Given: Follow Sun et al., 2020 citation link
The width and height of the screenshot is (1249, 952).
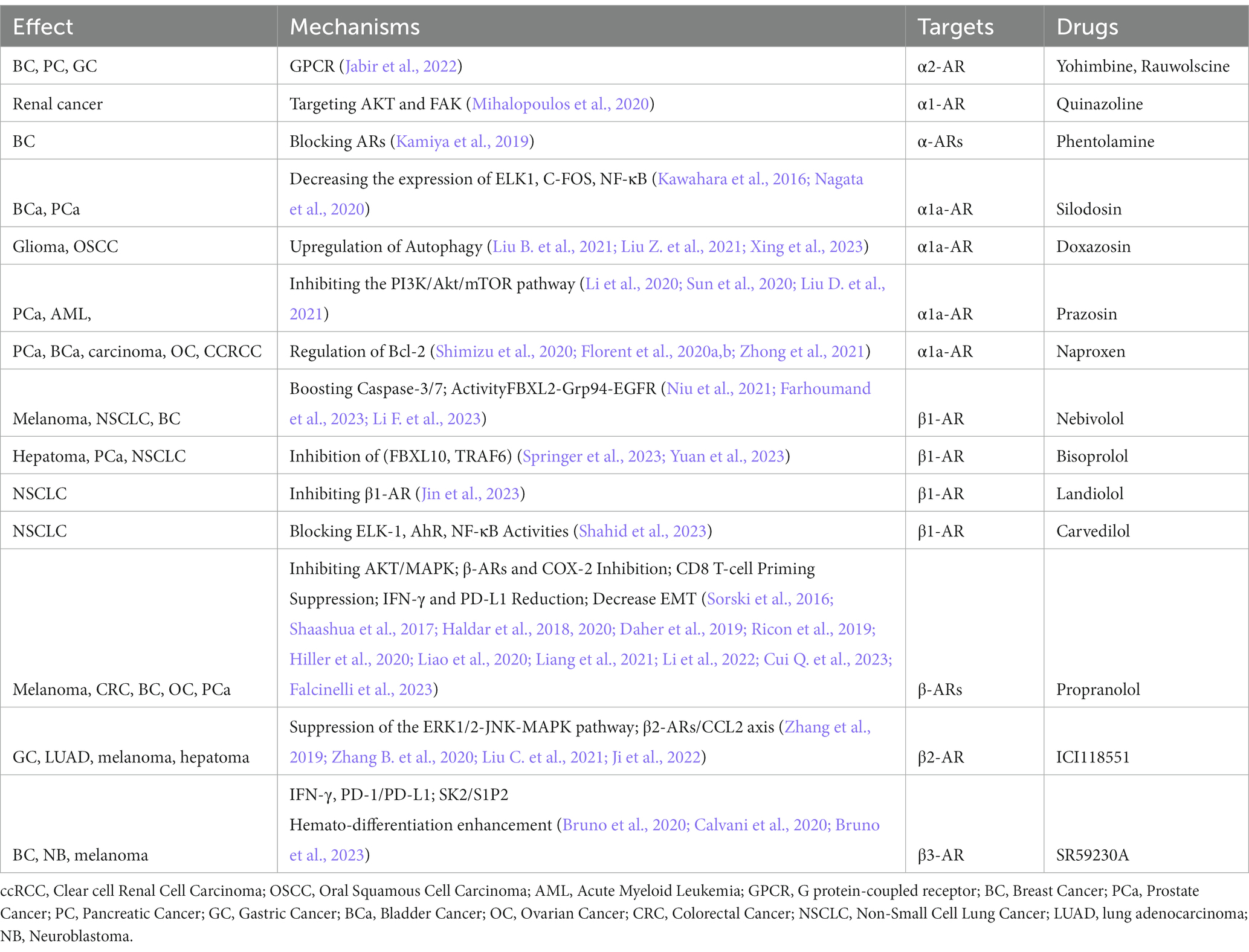Looking at the screenshot, I should [740, 284].
